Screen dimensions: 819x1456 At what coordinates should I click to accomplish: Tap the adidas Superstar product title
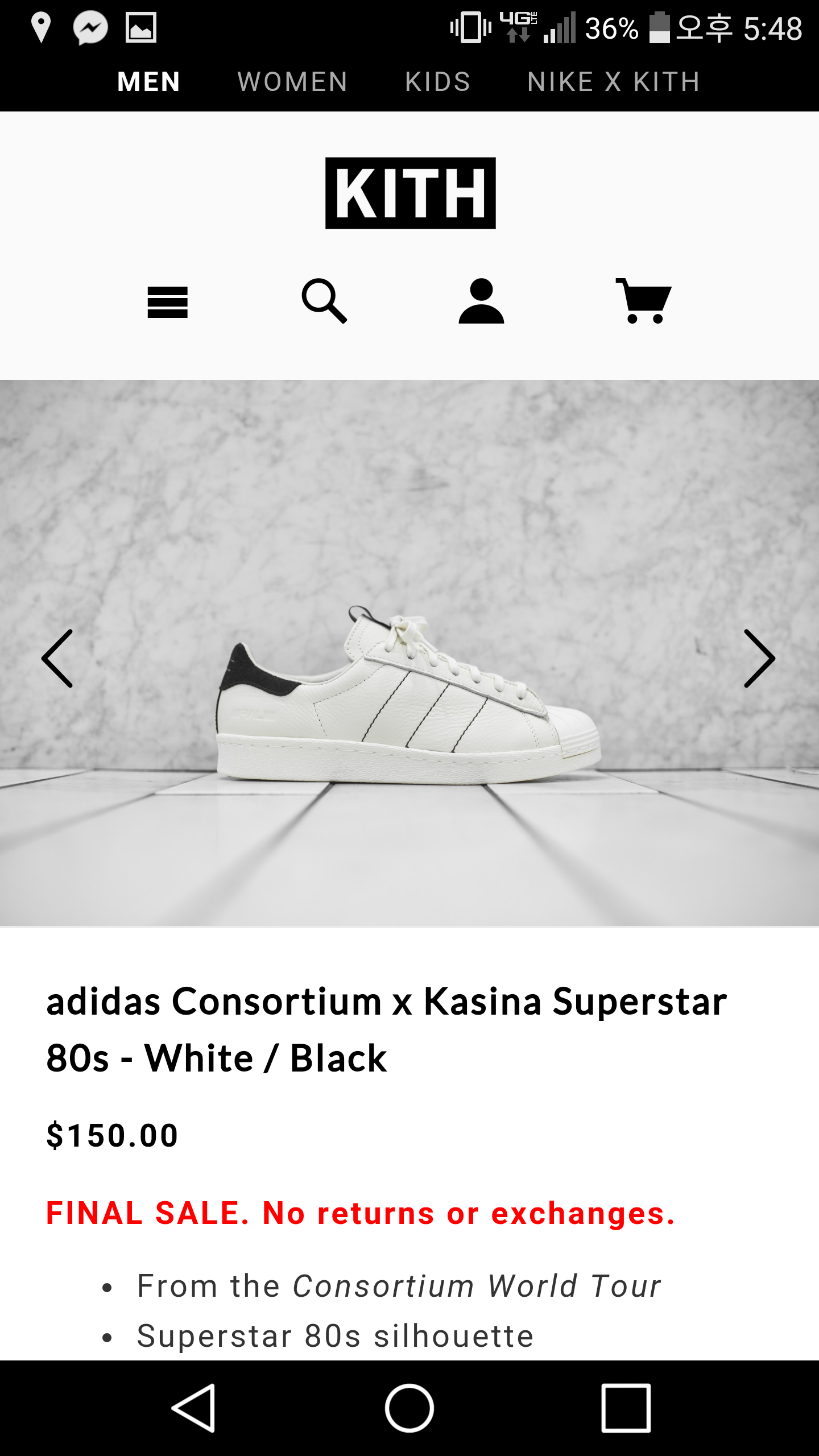(387, 1029)
